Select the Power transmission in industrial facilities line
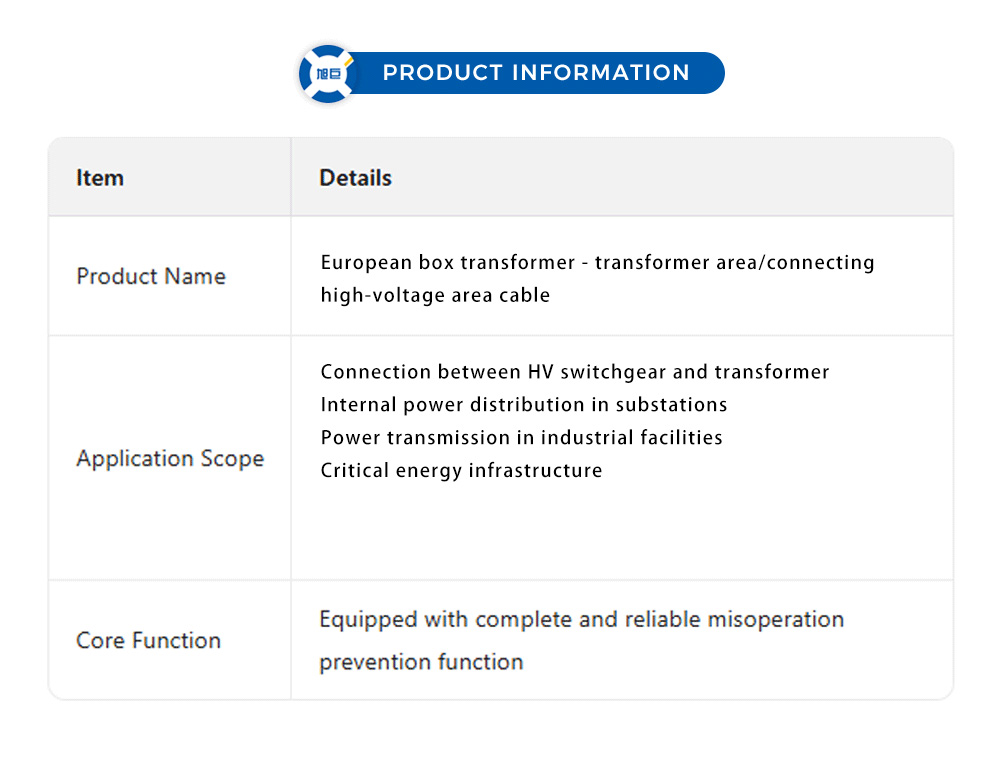Viewport: 1000px width, 760px height. pos(521,437)
